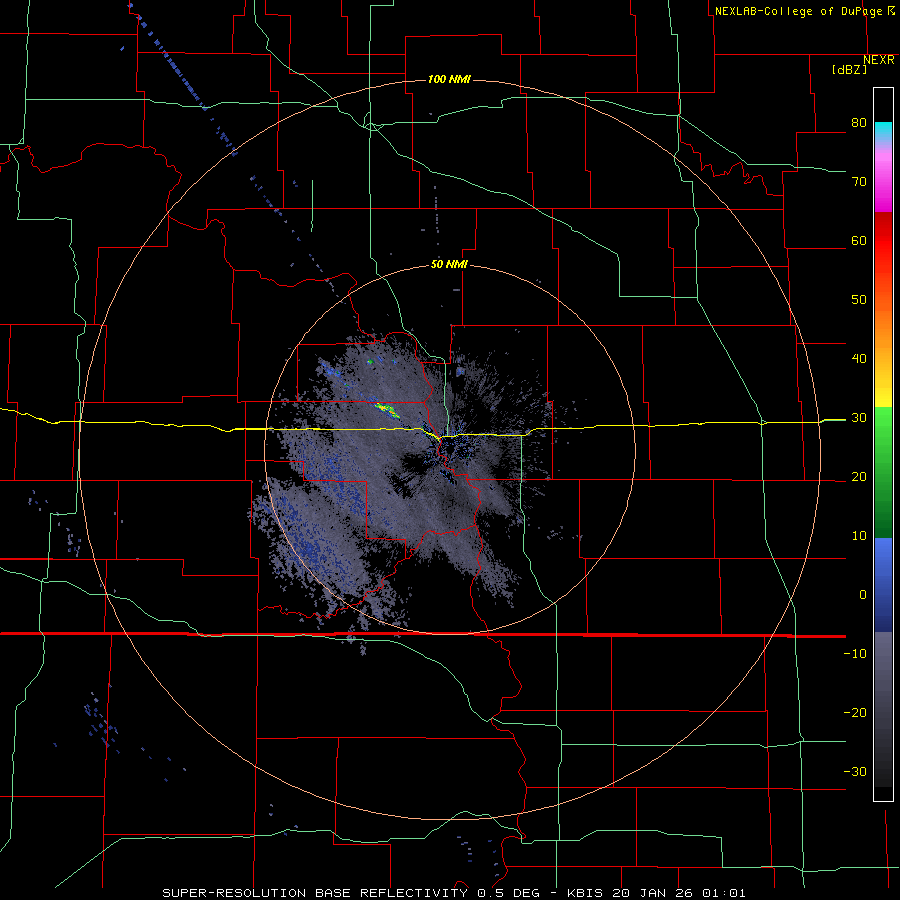
Task: Click the "100 NMI" range ring label
Action: tap(449, 79)
